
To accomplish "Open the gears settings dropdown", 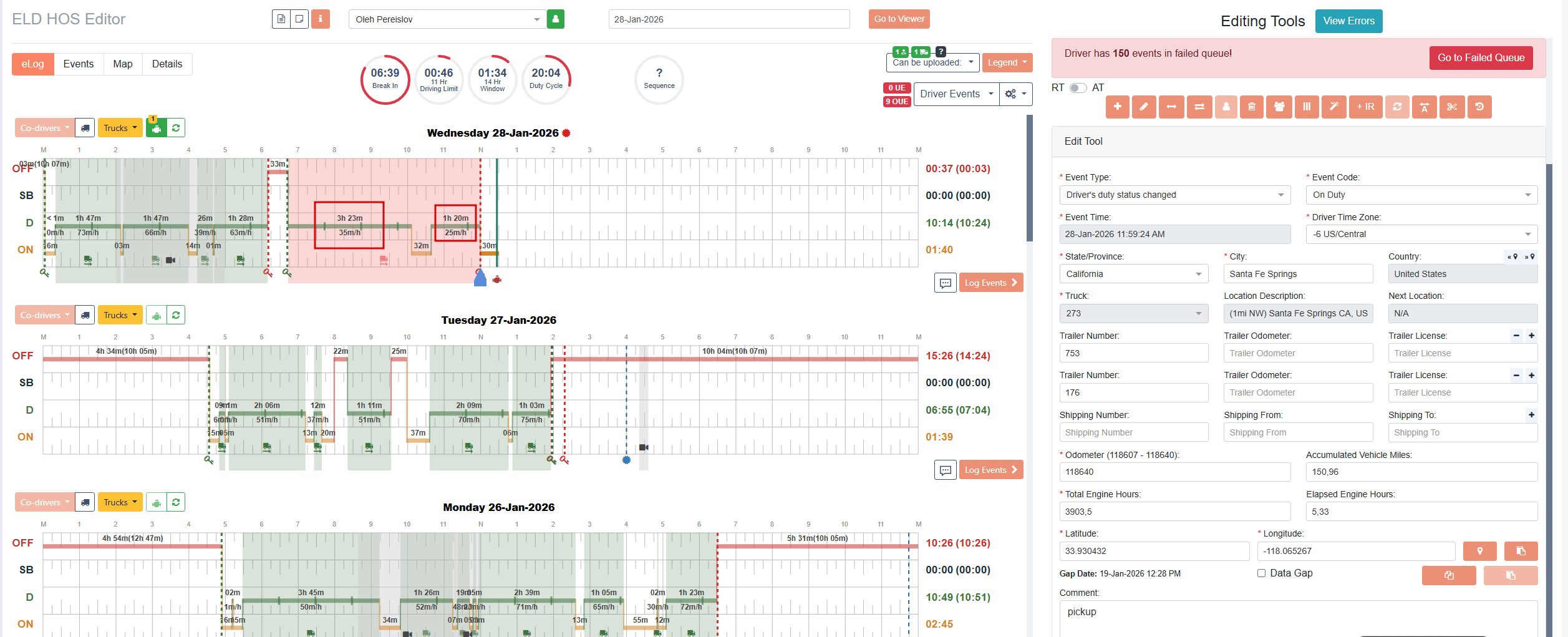I will tap(1016, 94).
